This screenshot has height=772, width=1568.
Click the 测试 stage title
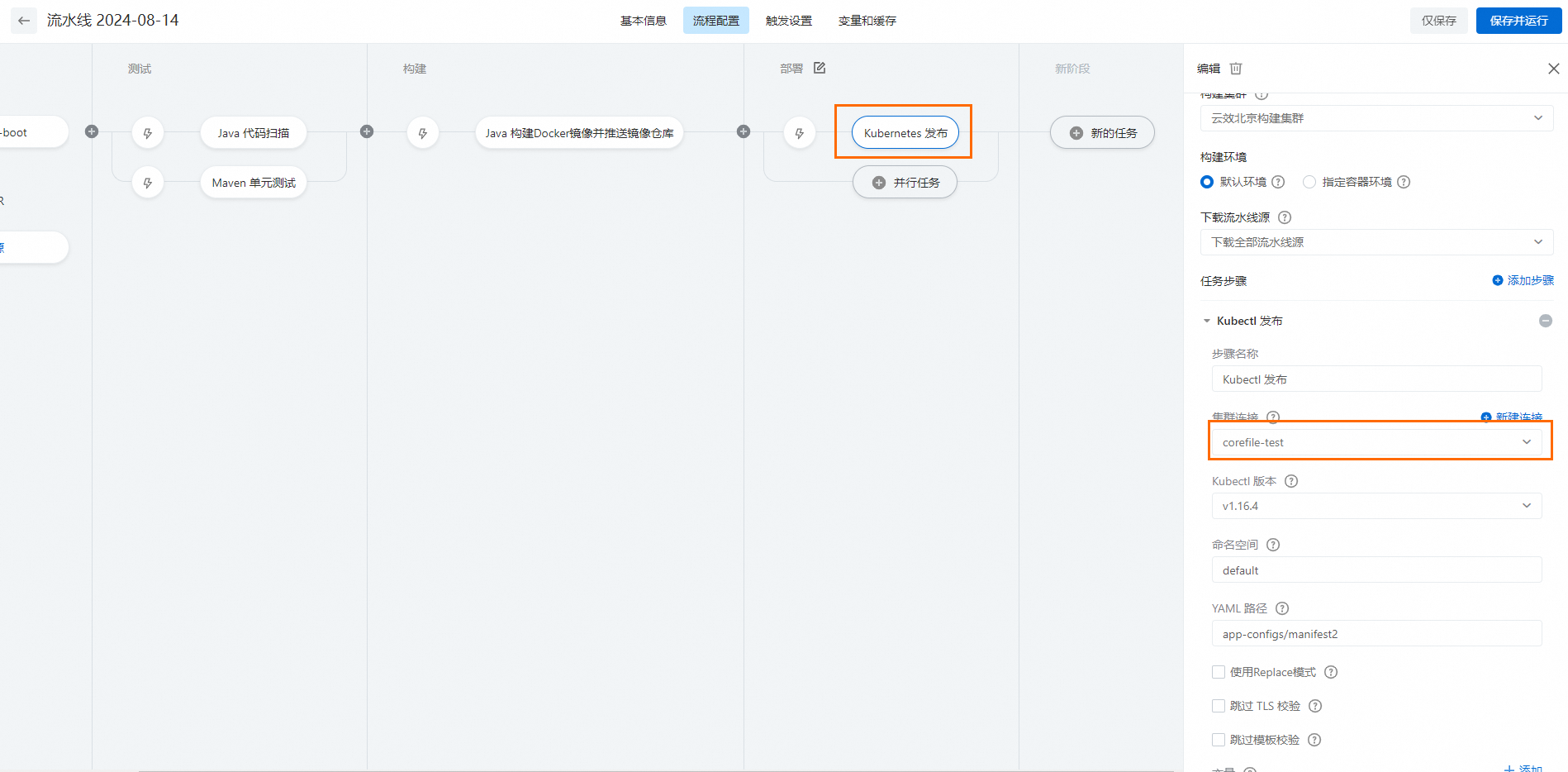(x=140, y=69)
